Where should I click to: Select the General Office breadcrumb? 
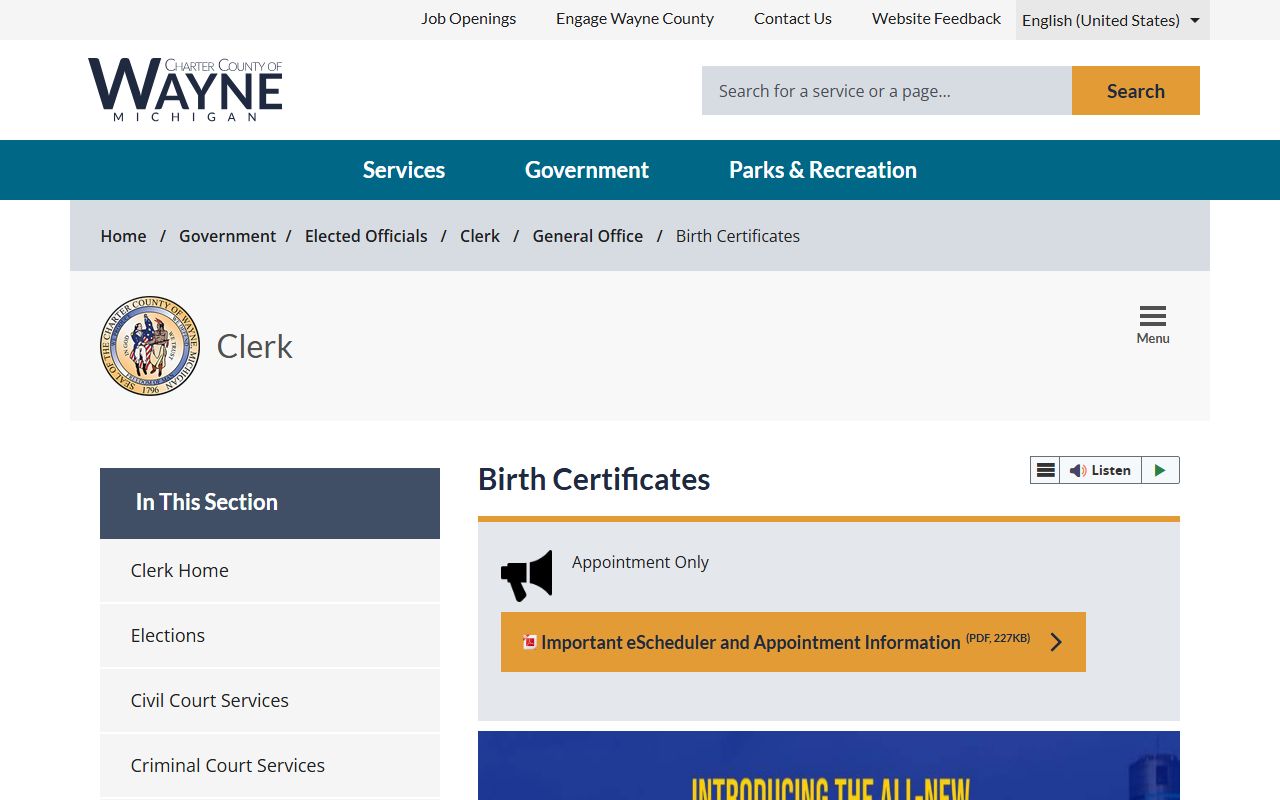tap(588, 236)
